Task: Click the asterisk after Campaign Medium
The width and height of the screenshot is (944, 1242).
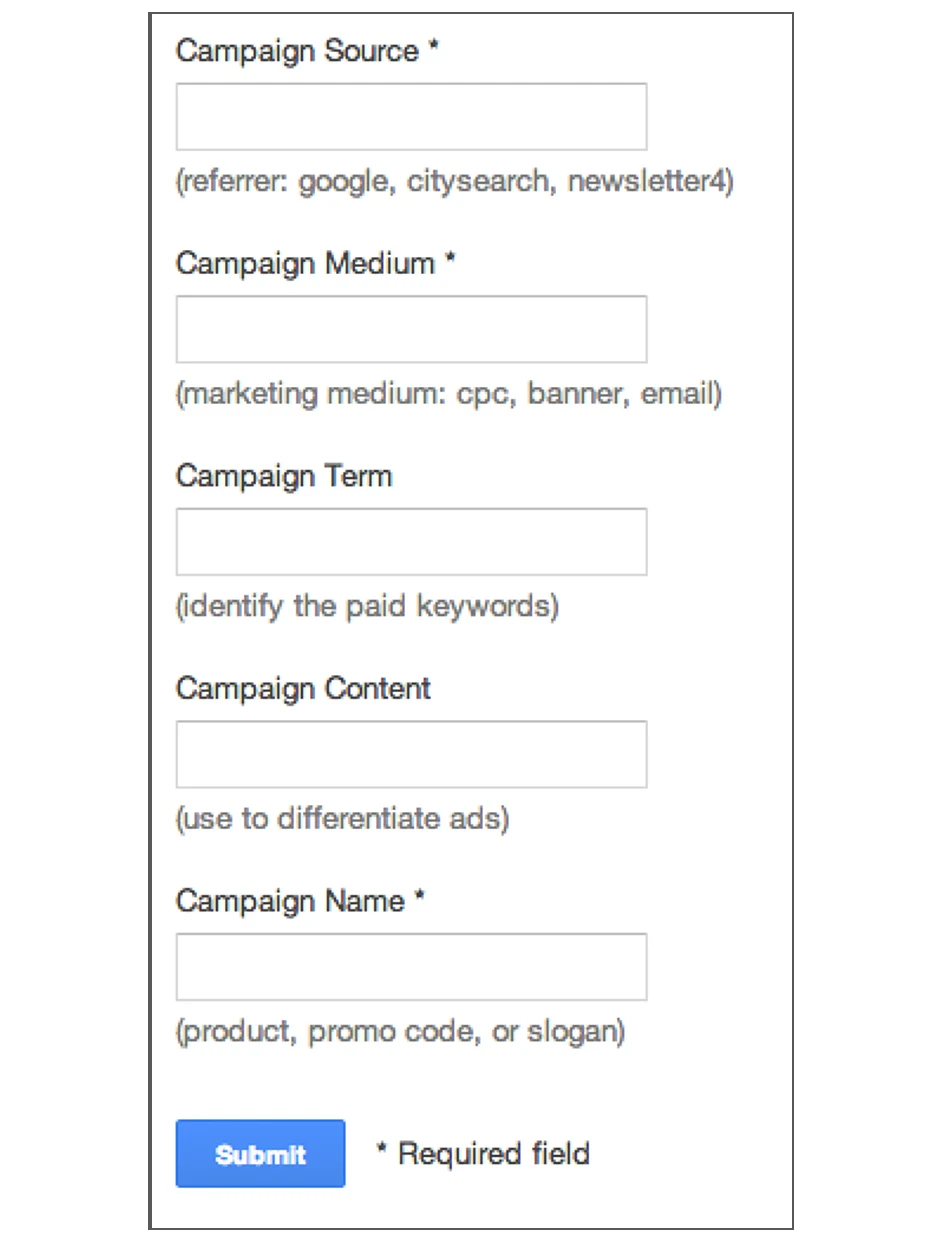Action: [450, 262]
